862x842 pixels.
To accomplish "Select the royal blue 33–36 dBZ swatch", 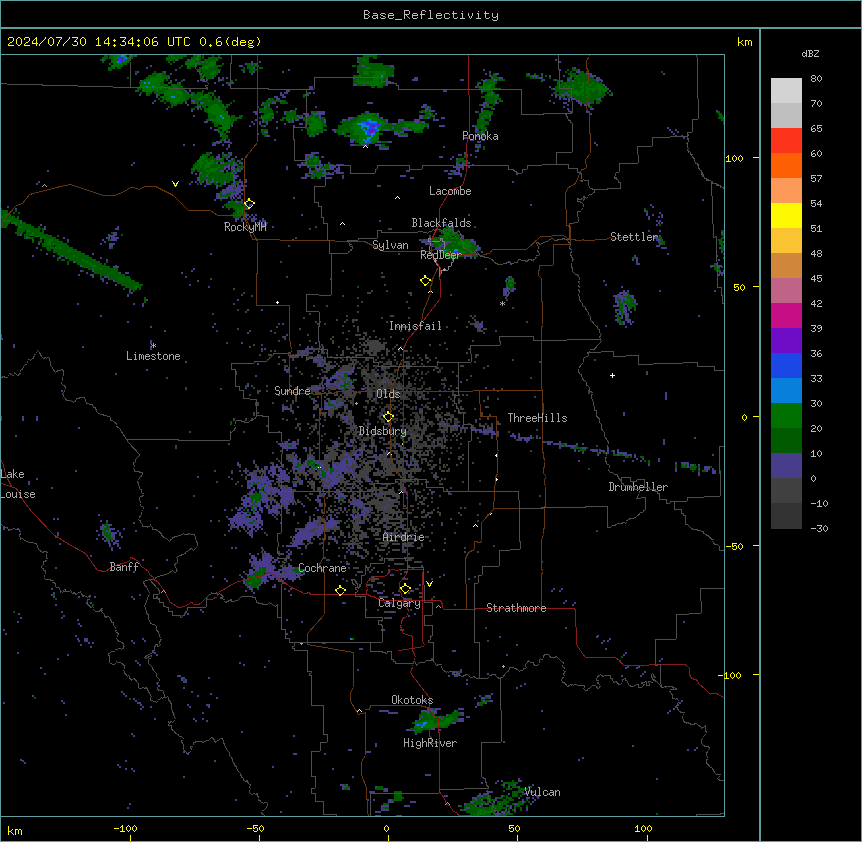I will (x=786, y=365).
